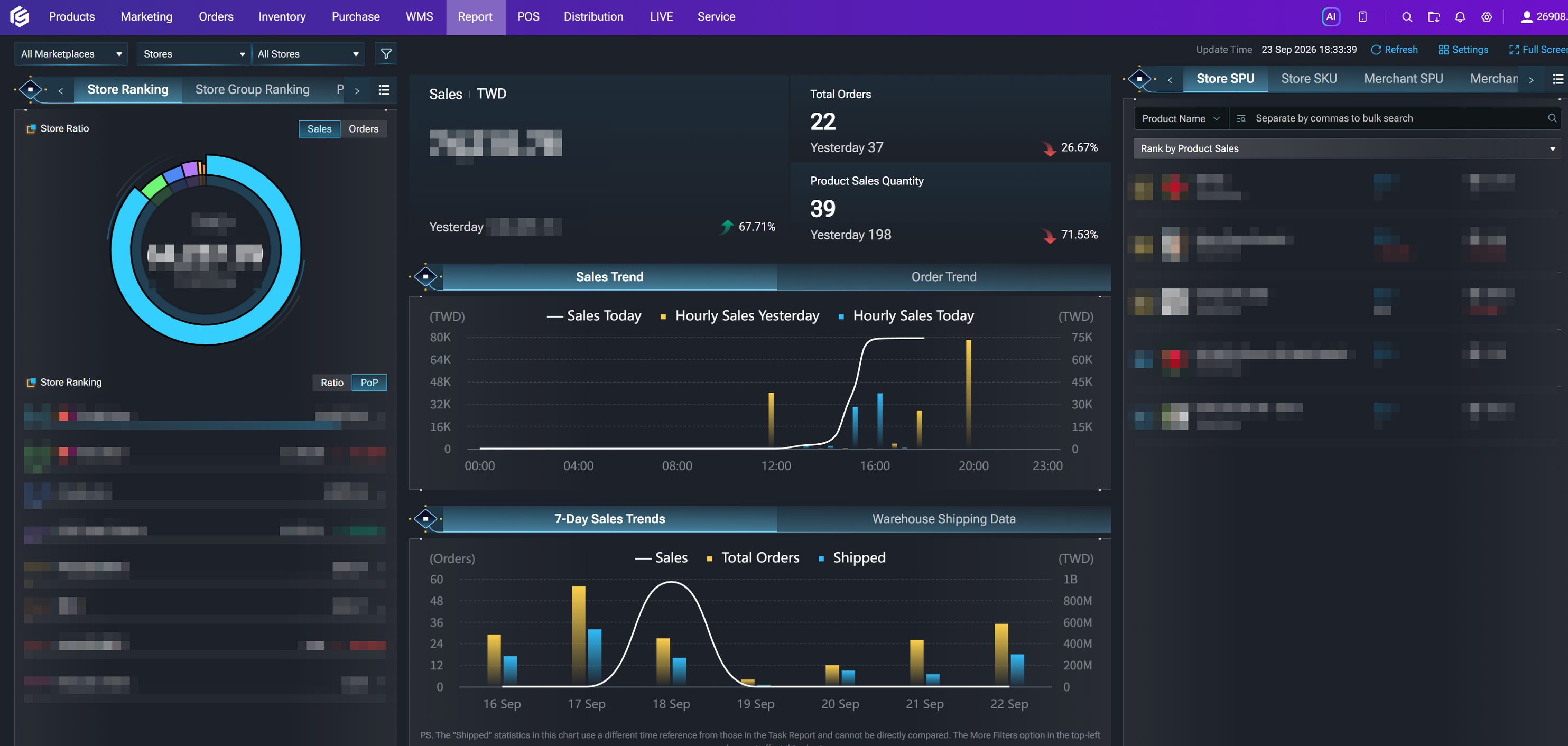
Task: Switch to Store SKU tab
Action: click(x=1309, y=79)
